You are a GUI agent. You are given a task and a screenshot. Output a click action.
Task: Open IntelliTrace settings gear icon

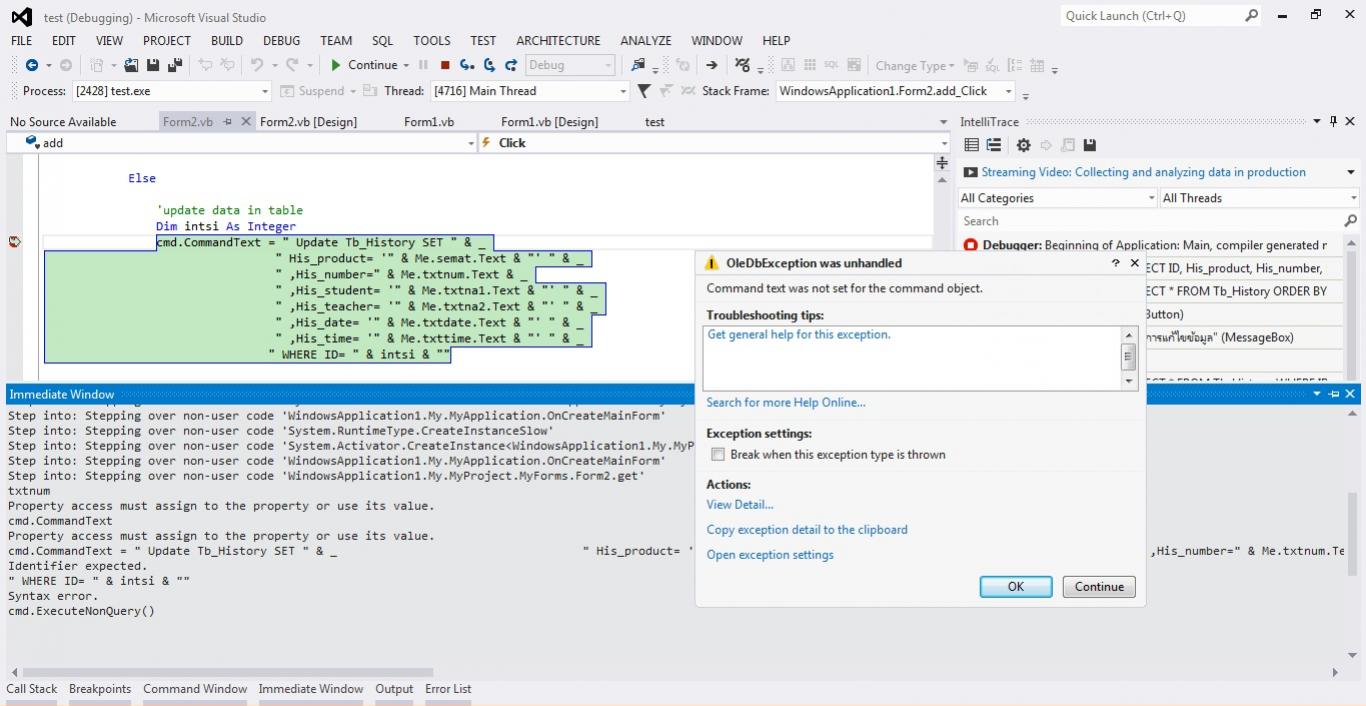tap(1023, 145)
